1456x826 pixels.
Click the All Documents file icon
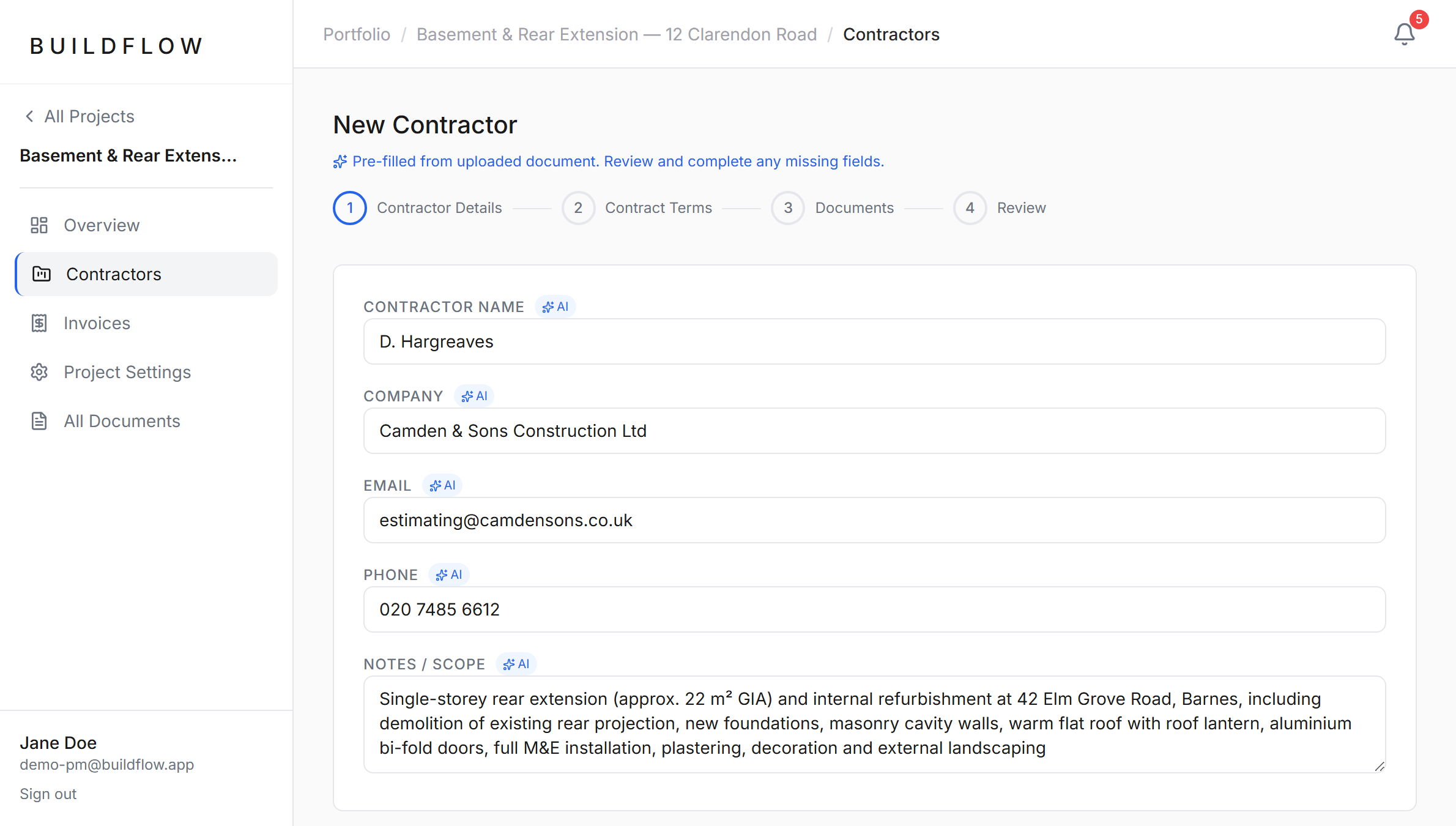coord(39,421)
